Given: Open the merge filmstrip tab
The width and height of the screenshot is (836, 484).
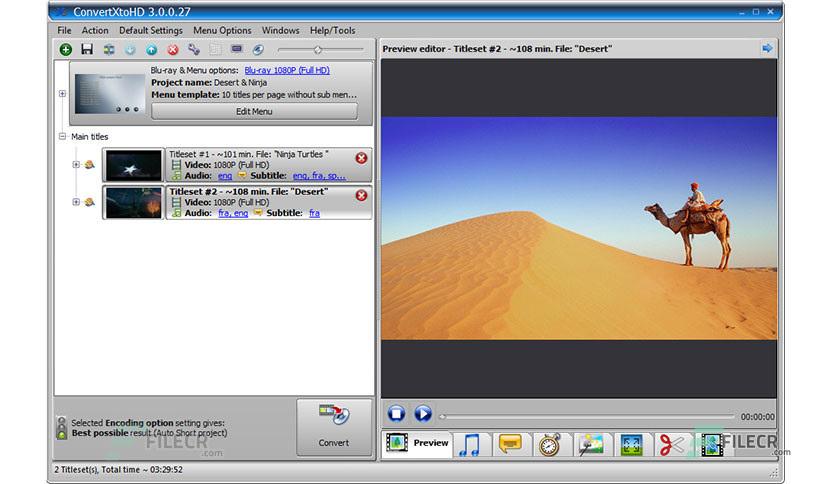Looking at the screenshot, I should (x=712, y=445).
